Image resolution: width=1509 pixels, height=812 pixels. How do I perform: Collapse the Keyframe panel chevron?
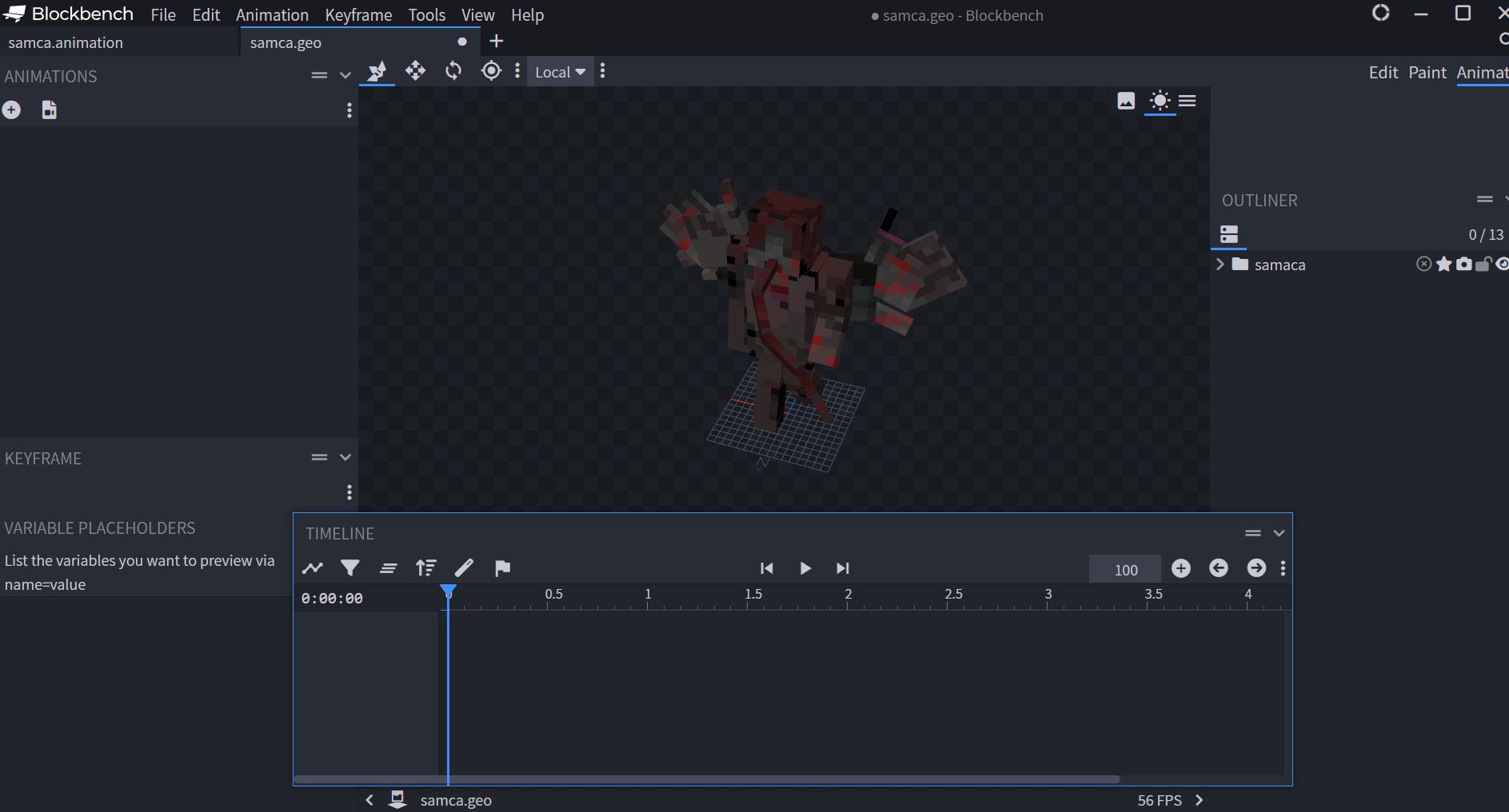(x=345, y=457)
